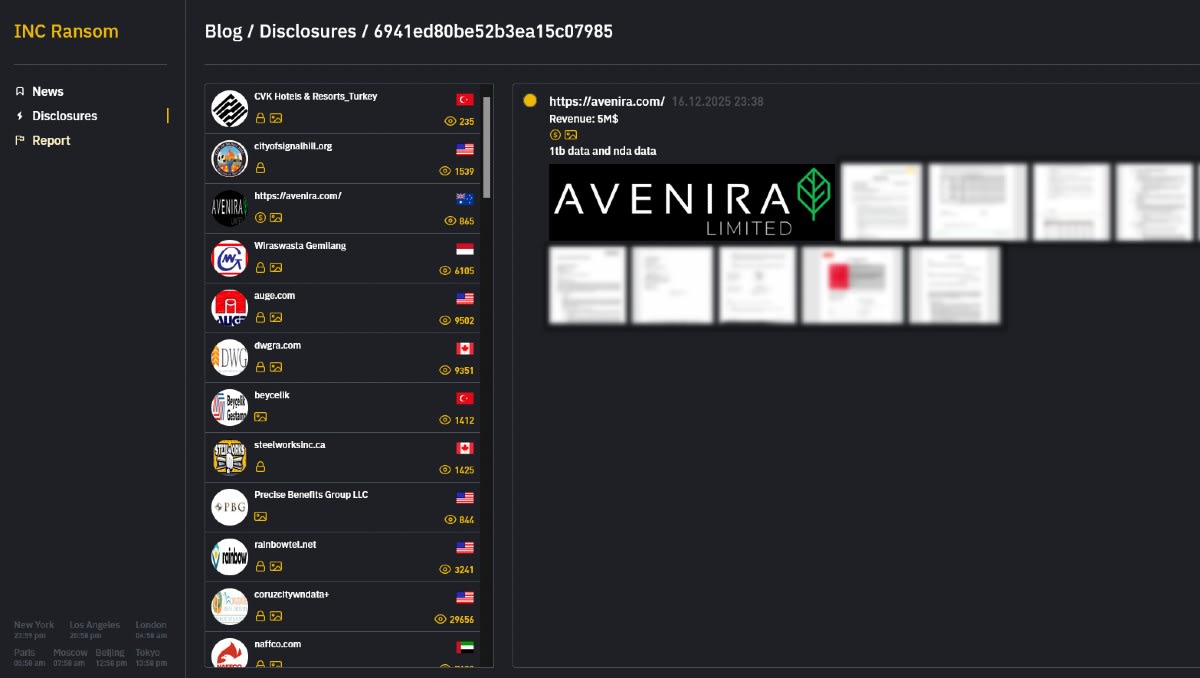Click the INC Ransom logo
The height and width of the screenshot is (678, 1200).
[x=65, y=31]
